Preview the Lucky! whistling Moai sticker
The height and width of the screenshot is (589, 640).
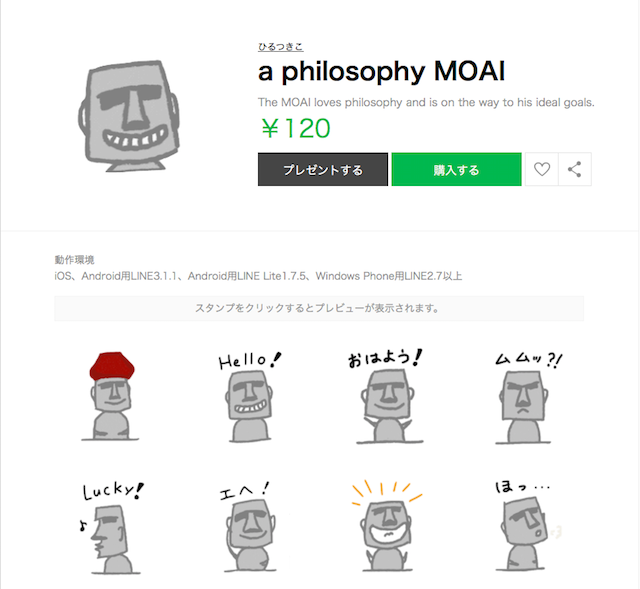point(112,528)
